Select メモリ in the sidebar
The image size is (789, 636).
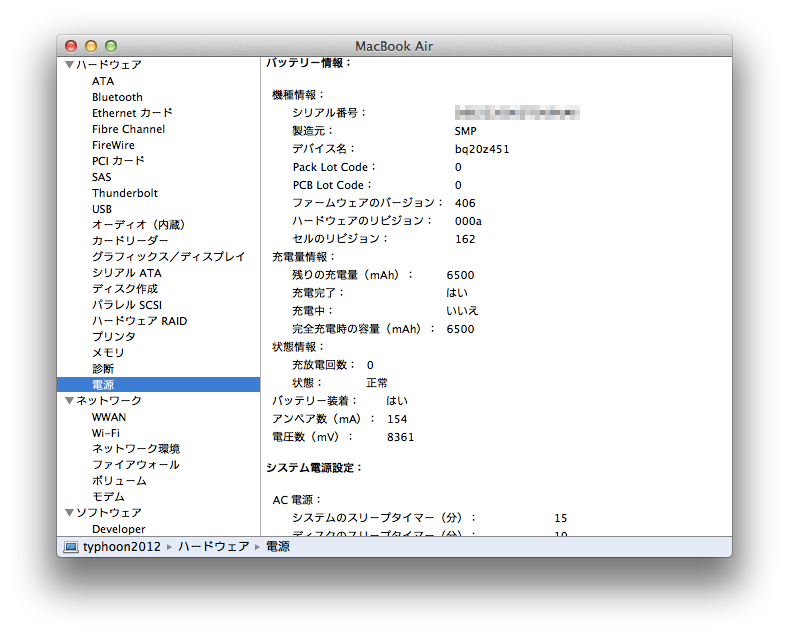point(108,353)
